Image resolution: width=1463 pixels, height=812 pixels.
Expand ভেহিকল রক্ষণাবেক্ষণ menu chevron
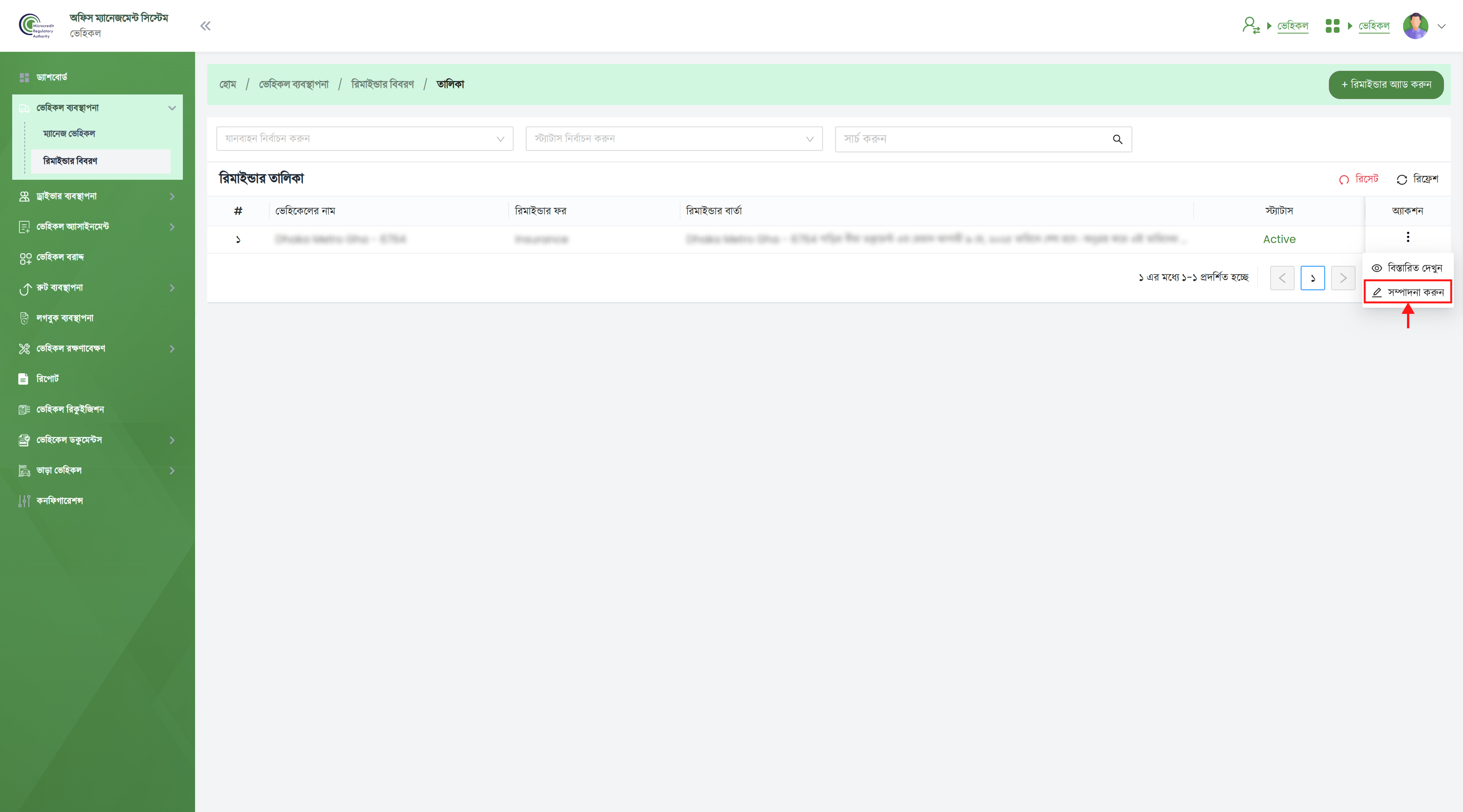pyautogui.click(x=172, y=348)
